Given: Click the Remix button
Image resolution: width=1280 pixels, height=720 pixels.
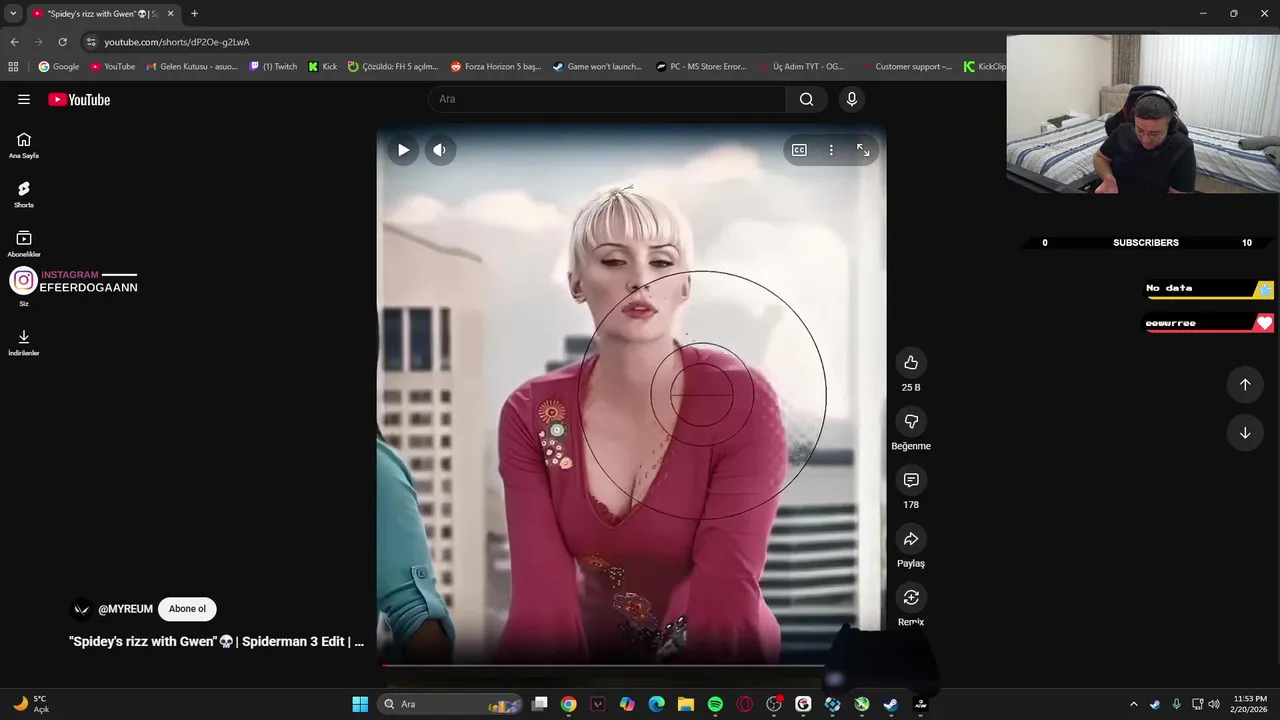Looking at the screenshot, I should pos(911,598).
